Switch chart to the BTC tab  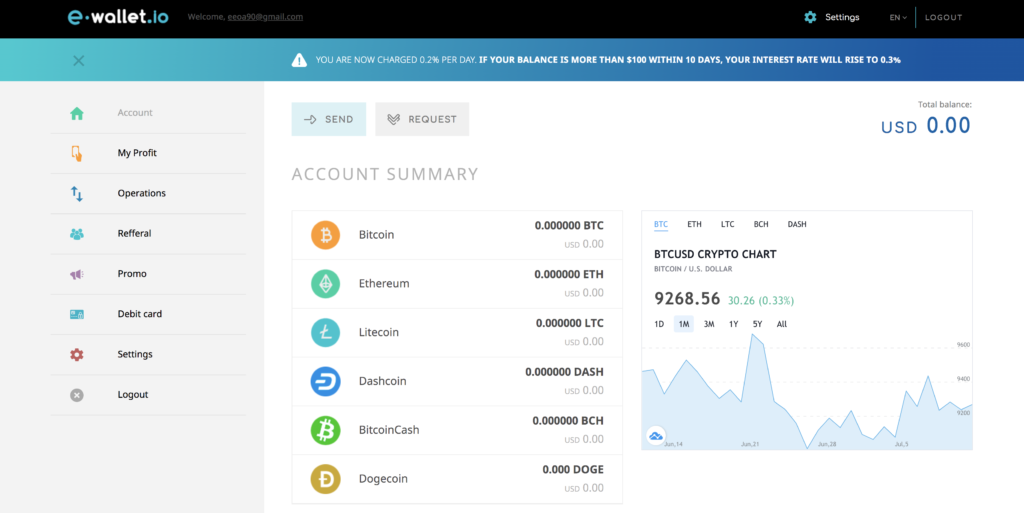pyautogui.click(x=661, y=225)
